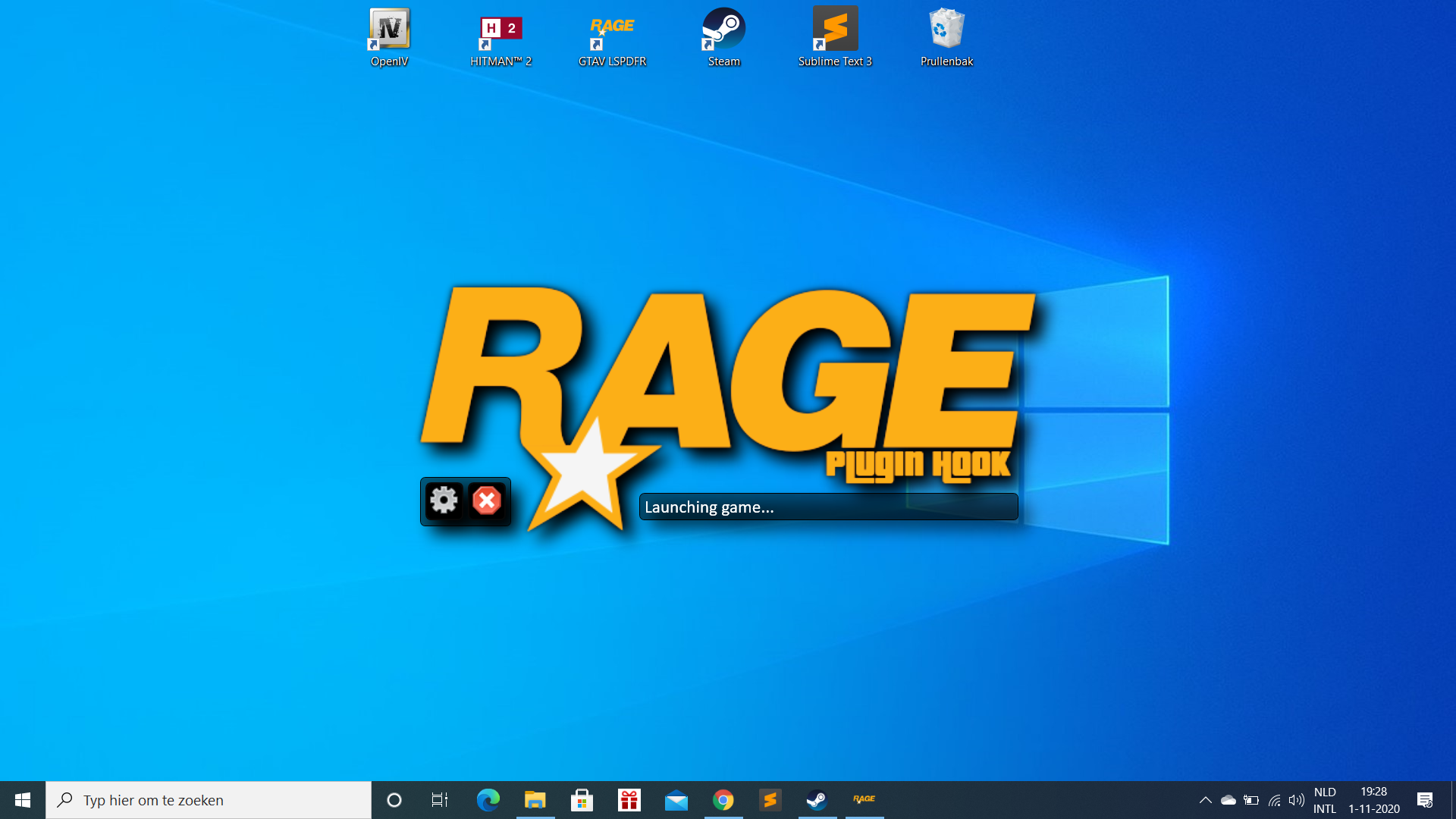Open NLD INTL language switcher
Screen dimensions: 1456x819
click(1325, 800)
